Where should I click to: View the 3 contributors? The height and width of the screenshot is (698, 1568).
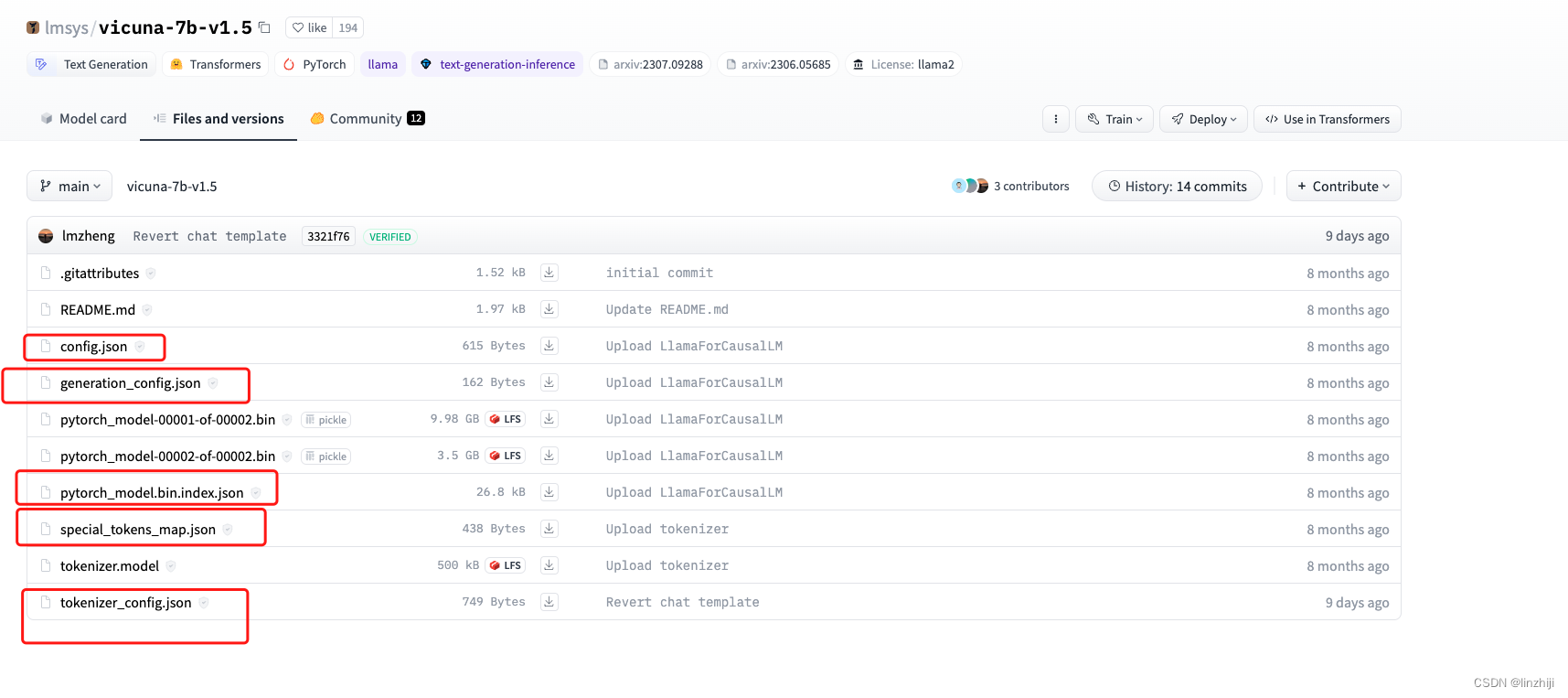pyautogui.click(x=1010, y=186)
